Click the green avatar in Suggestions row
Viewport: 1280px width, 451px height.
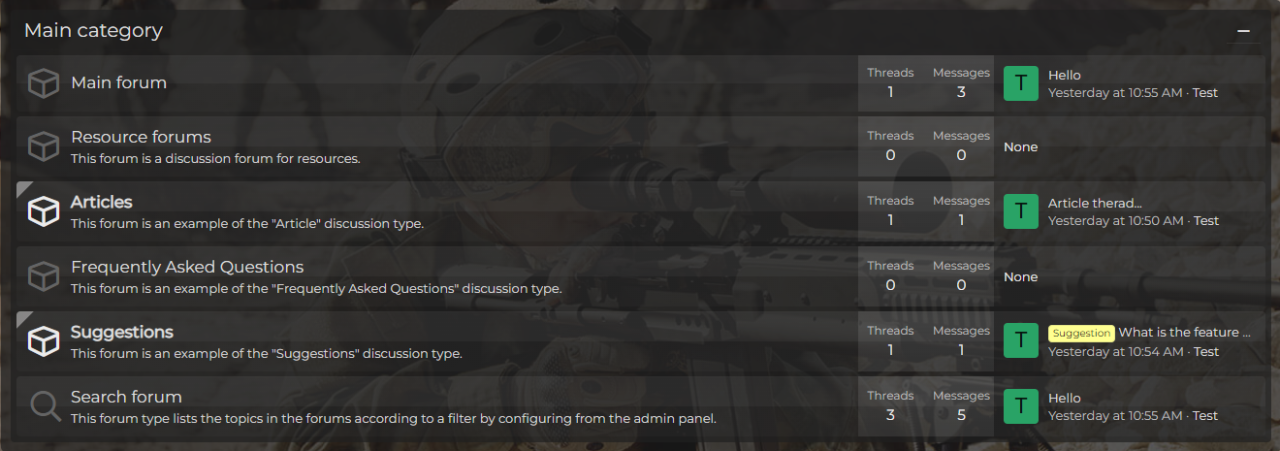1020,341
